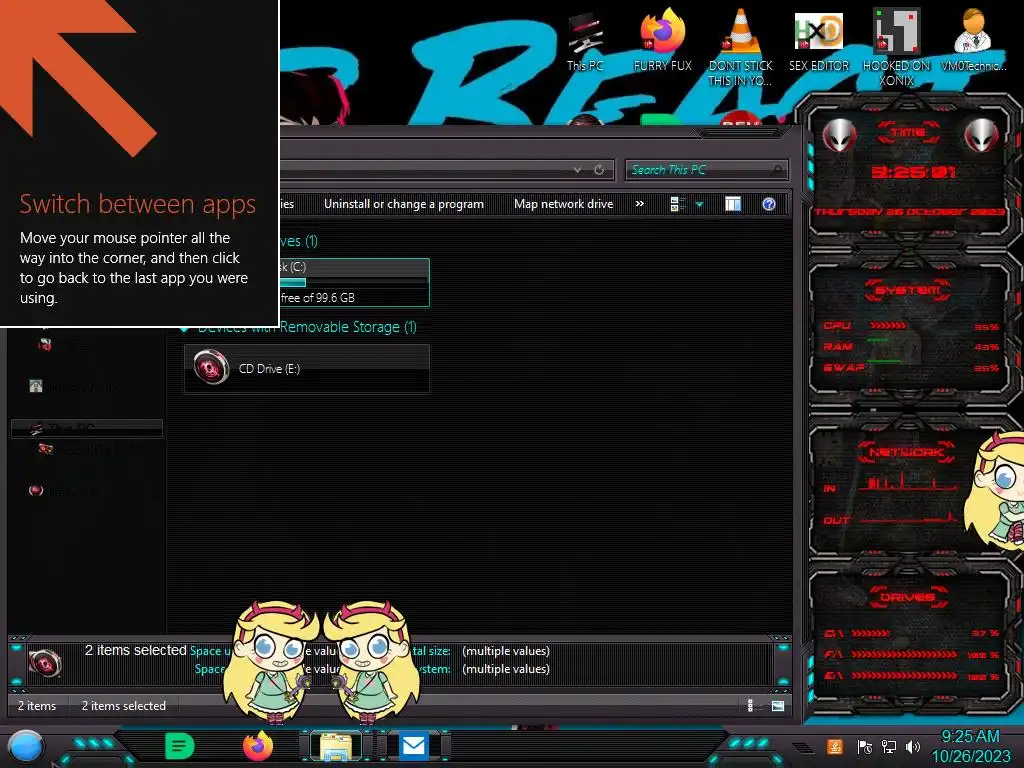Viewport: 1024px width, 768px height.
Task: Select the File Explorer taskbar button
Action: [336, 746]
